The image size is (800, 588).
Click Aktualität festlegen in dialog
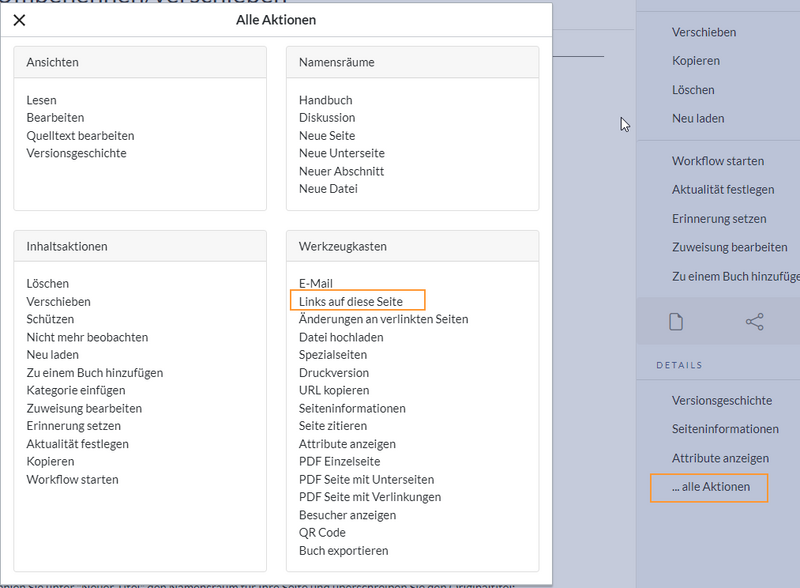pyautogui.click(x=78, y=444)
